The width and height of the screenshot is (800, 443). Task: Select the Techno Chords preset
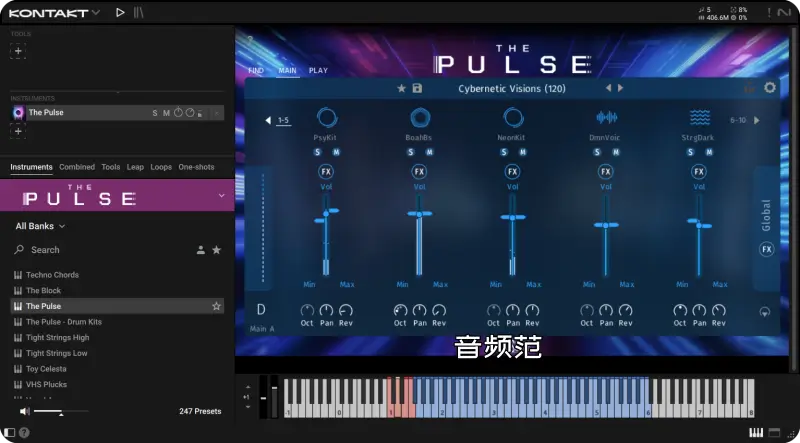[x=52, y=275]
